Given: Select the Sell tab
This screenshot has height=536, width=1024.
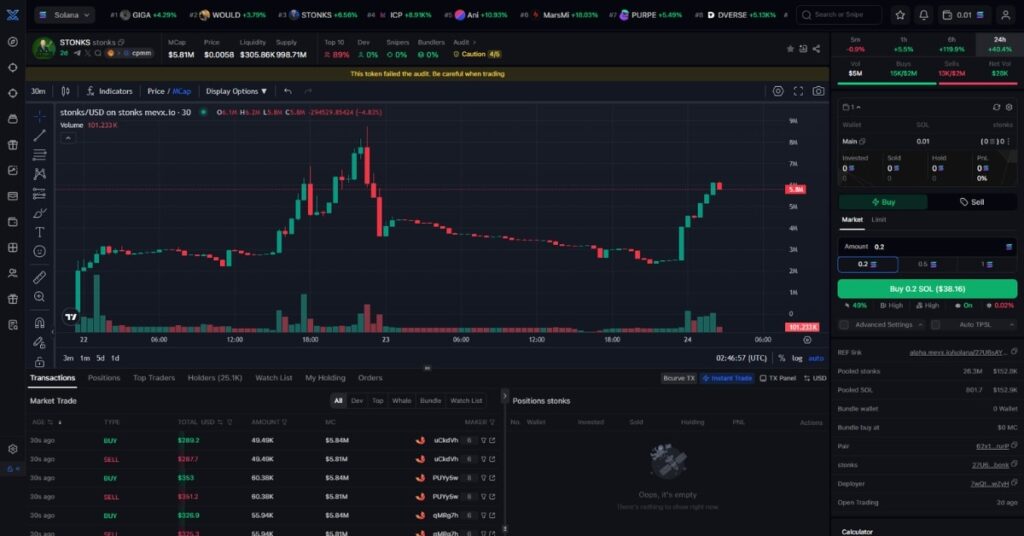Looking at the screenshot, I should tap(972, 202).
